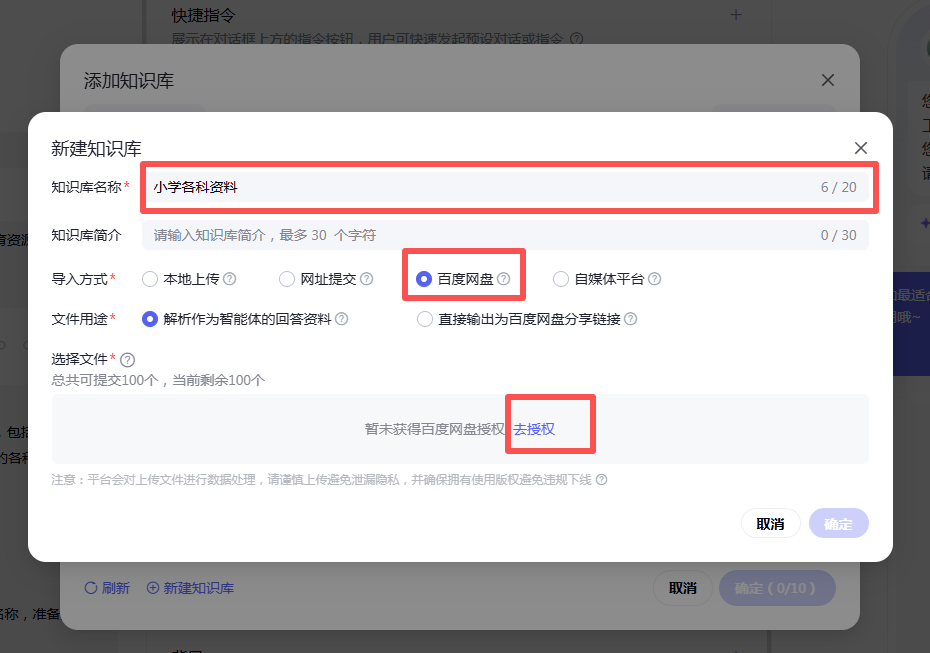Click 取消 in 添加知识库 dialog

point(683,588)
